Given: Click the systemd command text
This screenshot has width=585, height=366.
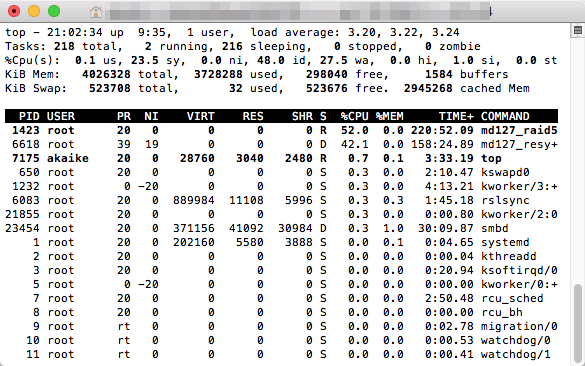Looking at the screenshot, I should (x=505, y=242).
